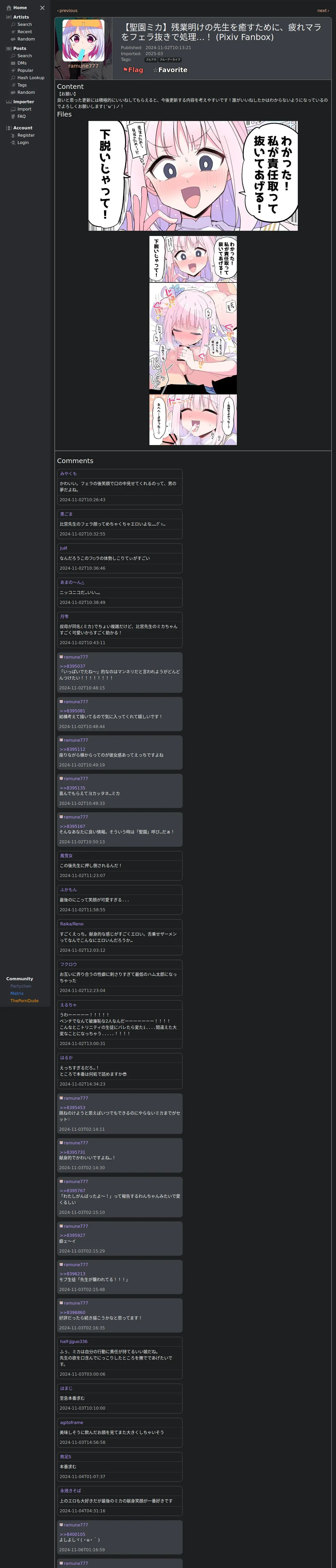Screen dimensions: 336x1568
Task: Click the Community heading in sidebar
Action: 20,979
